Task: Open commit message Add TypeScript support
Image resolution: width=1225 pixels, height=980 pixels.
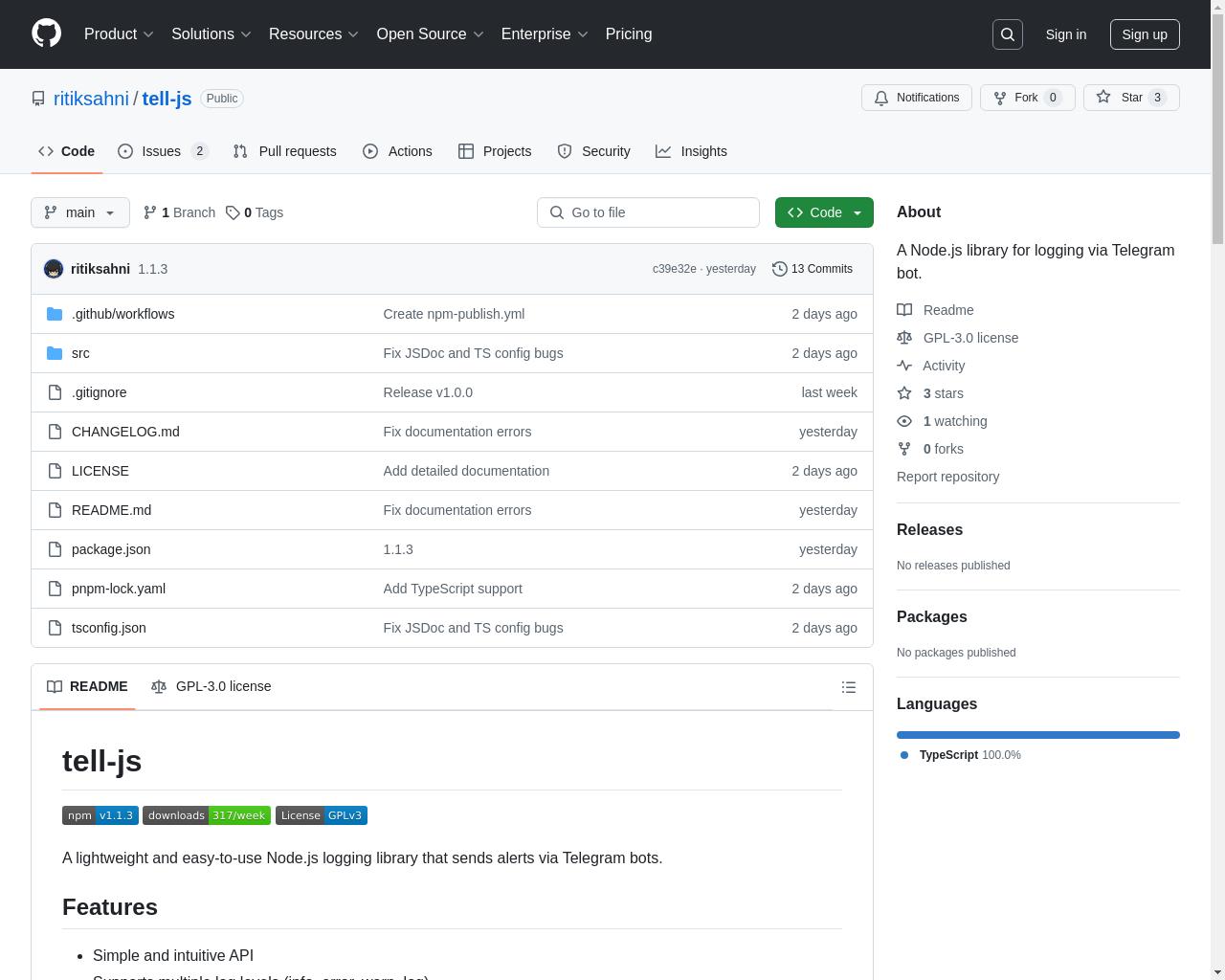Action: (453, 589)
